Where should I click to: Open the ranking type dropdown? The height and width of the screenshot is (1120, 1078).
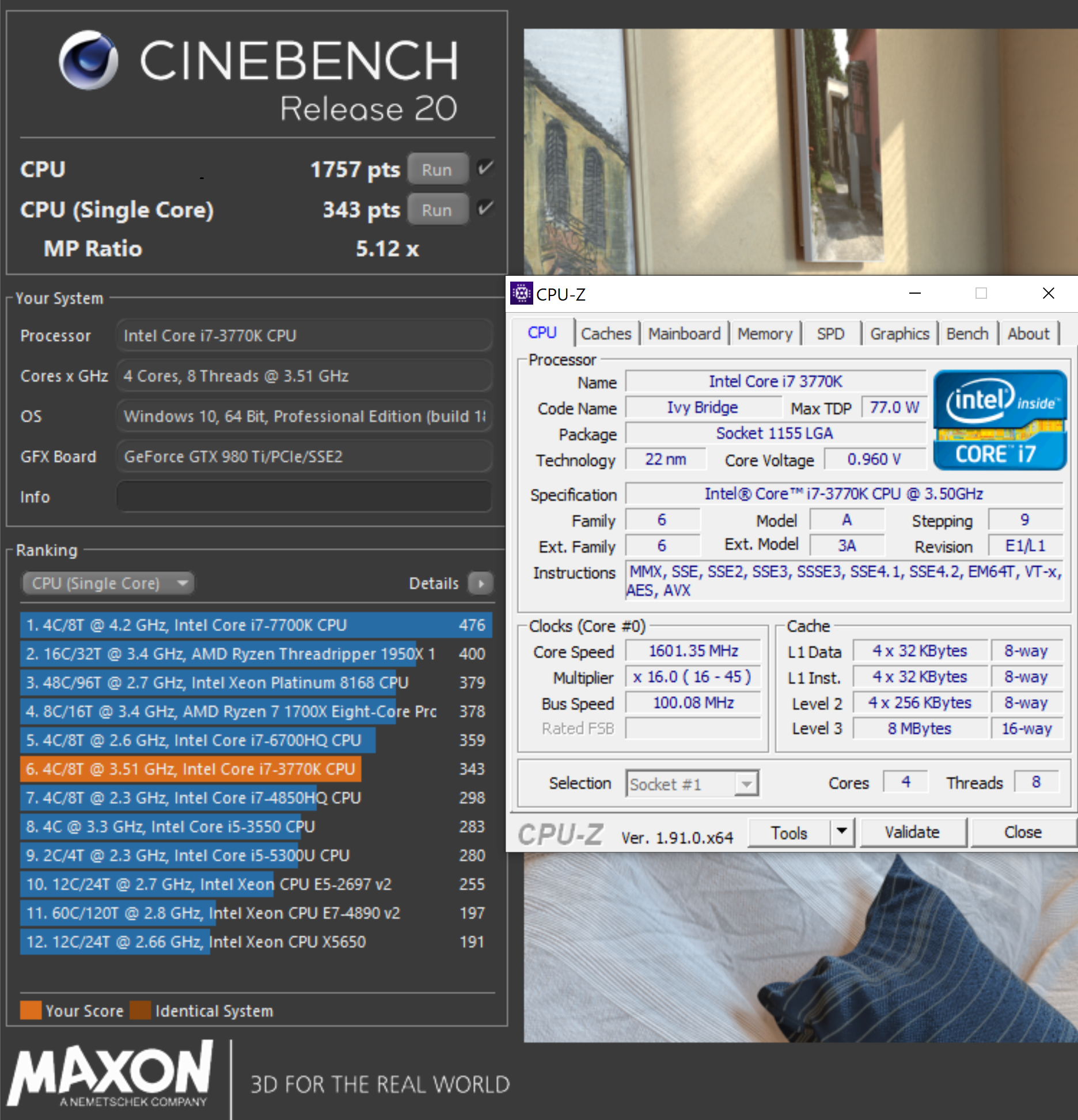(108, 583)
